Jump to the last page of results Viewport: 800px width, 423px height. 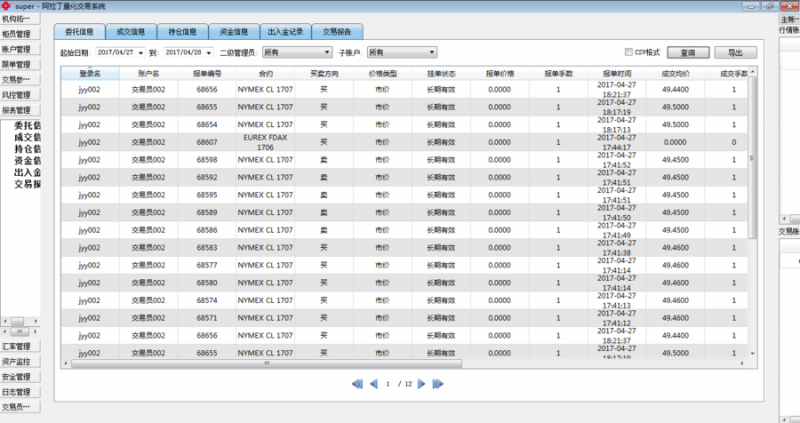(438, 384)
